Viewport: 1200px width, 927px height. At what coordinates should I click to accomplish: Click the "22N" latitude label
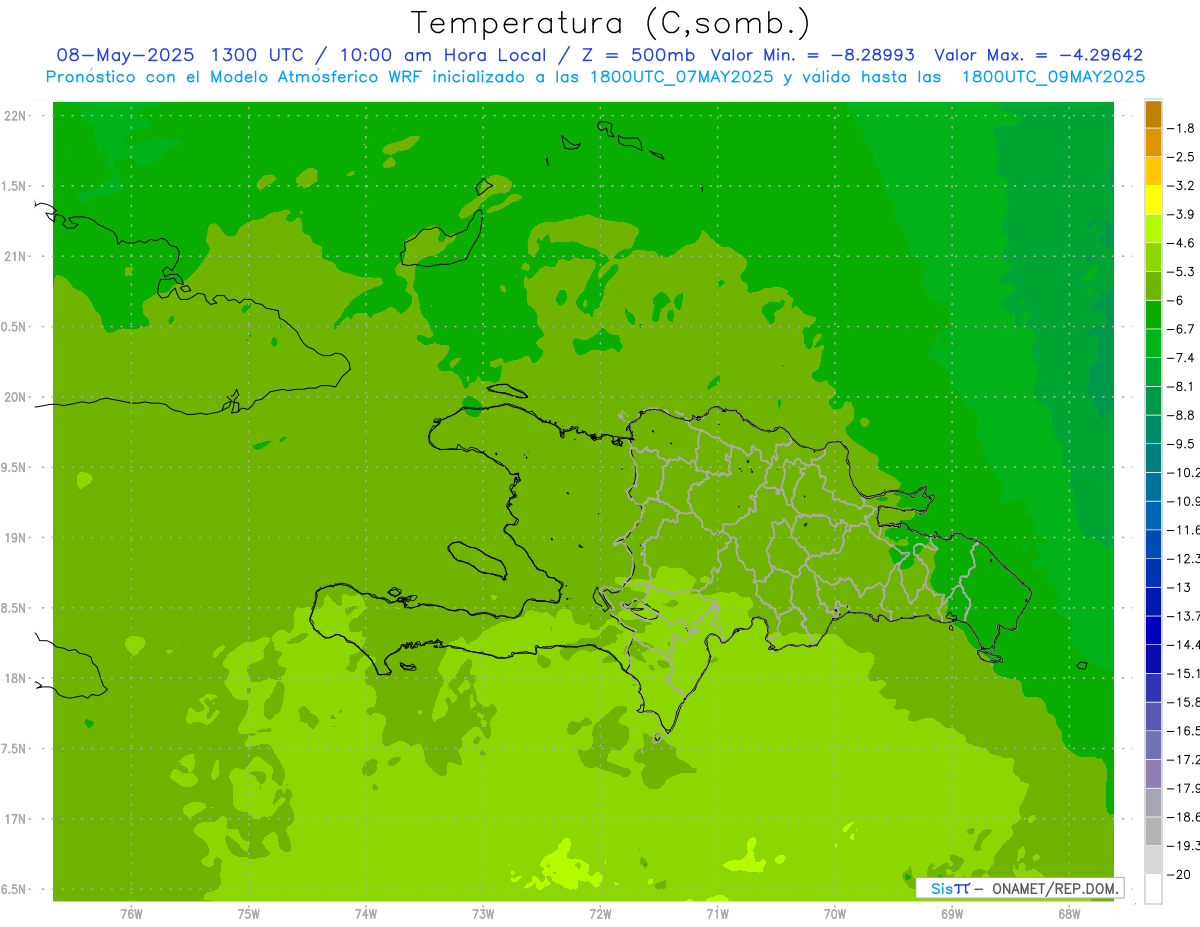tap(15, 116)
